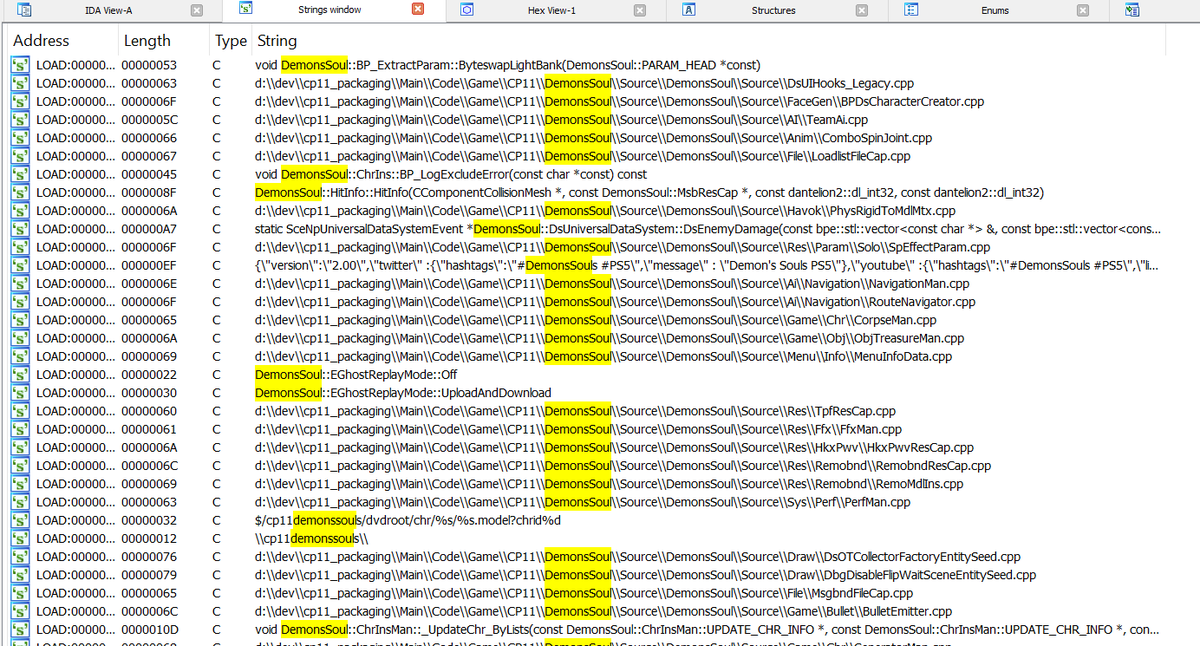Sort strings by Address column header
The image size is (1200, 646).
41,41
